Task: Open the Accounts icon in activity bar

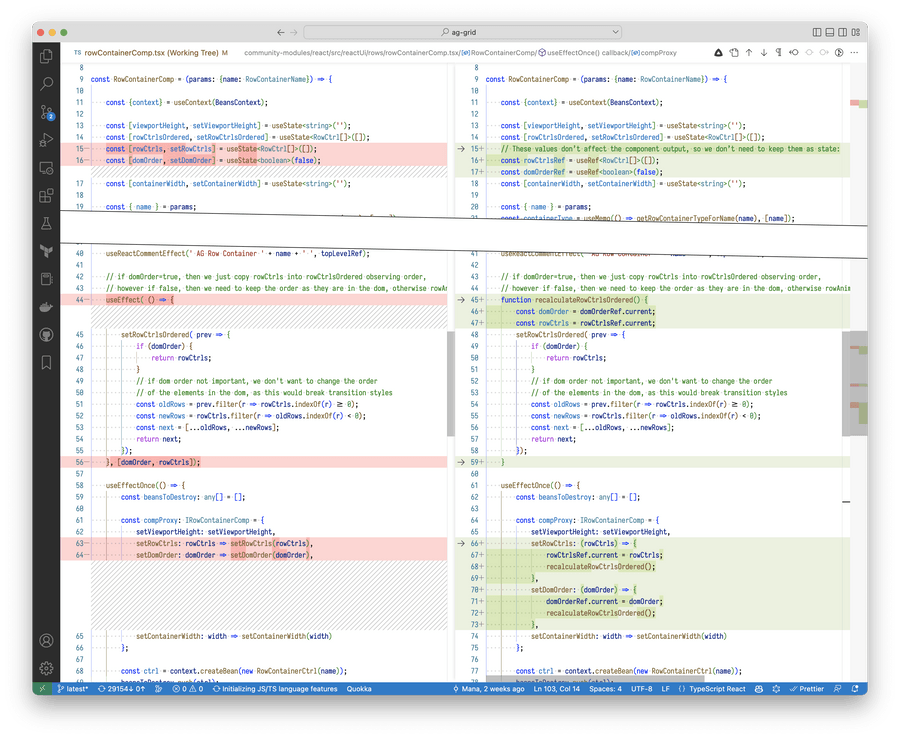Action: tap(46, 640)
